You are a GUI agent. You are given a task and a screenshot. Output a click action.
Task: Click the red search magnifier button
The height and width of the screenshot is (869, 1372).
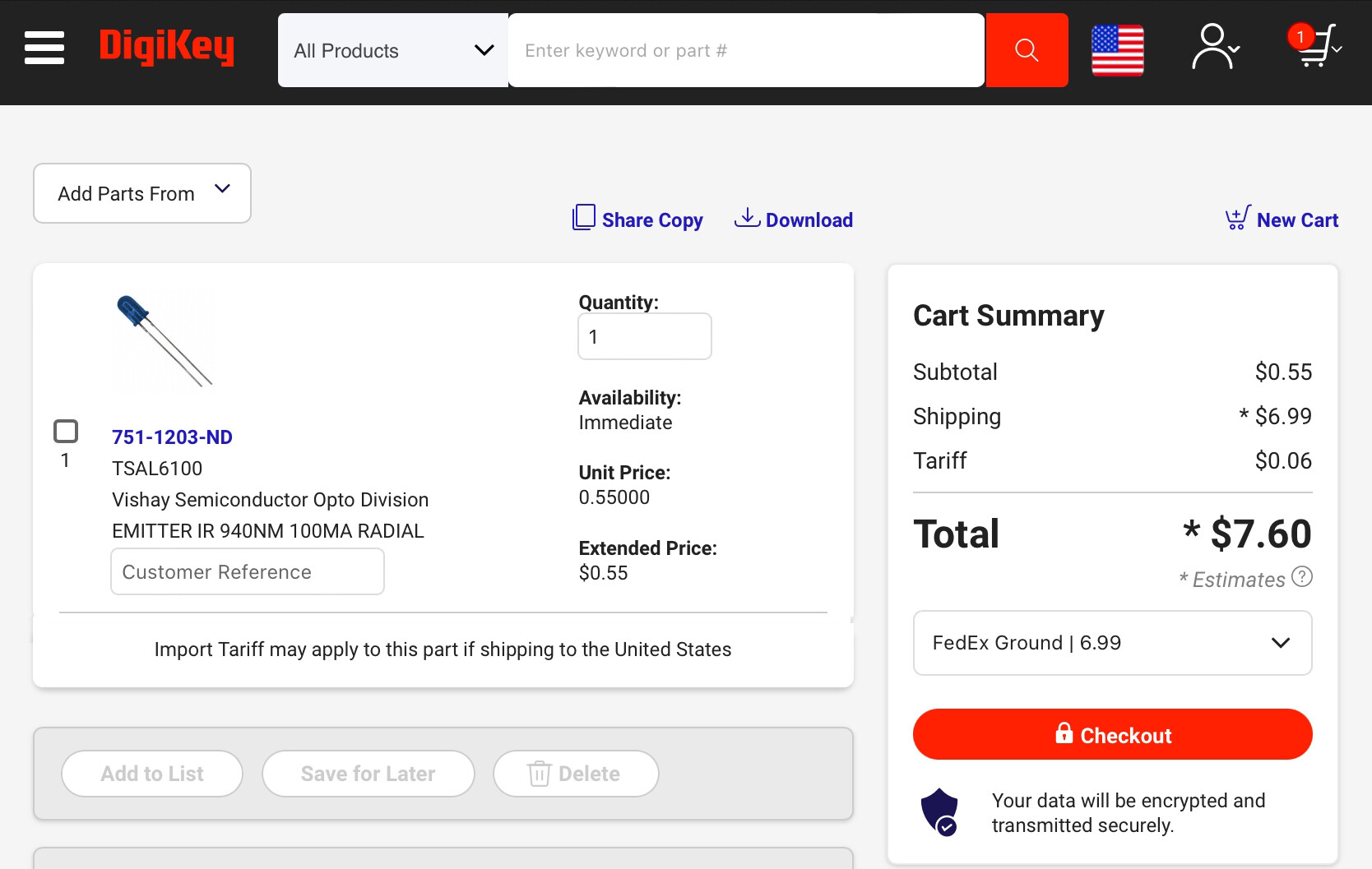[1027, 50]
